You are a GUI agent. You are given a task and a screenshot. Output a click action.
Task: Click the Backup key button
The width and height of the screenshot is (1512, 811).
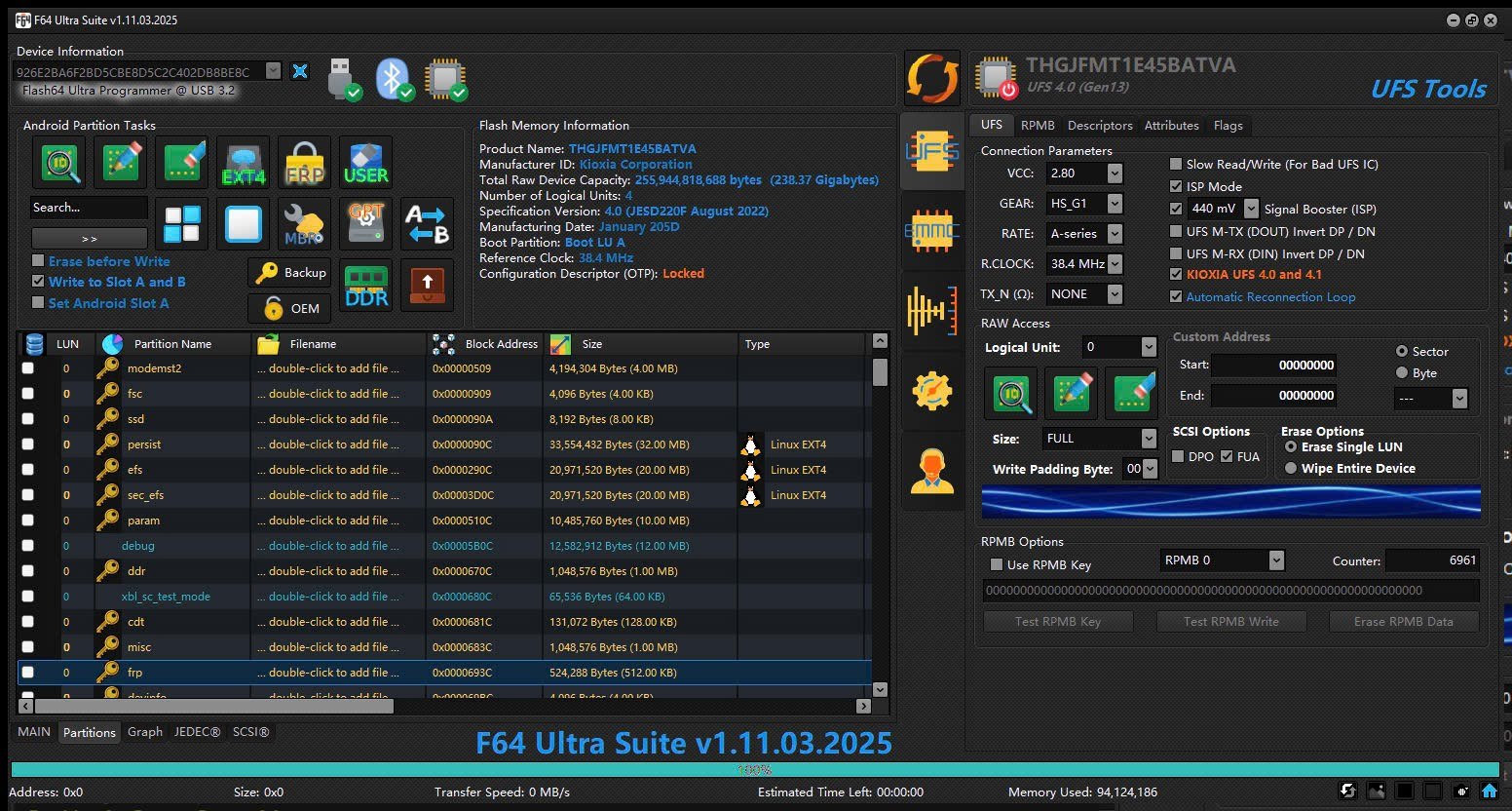[289, 273]
